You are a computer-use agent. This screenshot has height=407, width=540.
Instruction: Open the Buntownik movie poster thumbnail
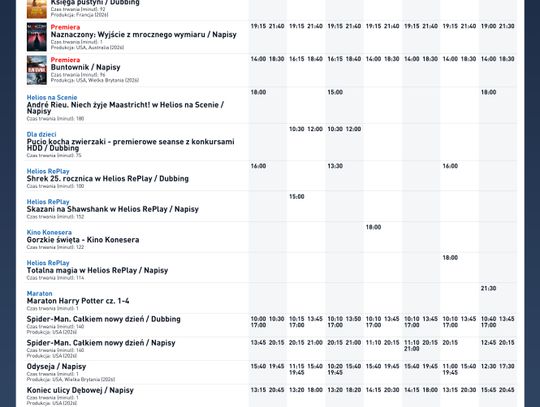pyautogui.click(x=37, y=70)
